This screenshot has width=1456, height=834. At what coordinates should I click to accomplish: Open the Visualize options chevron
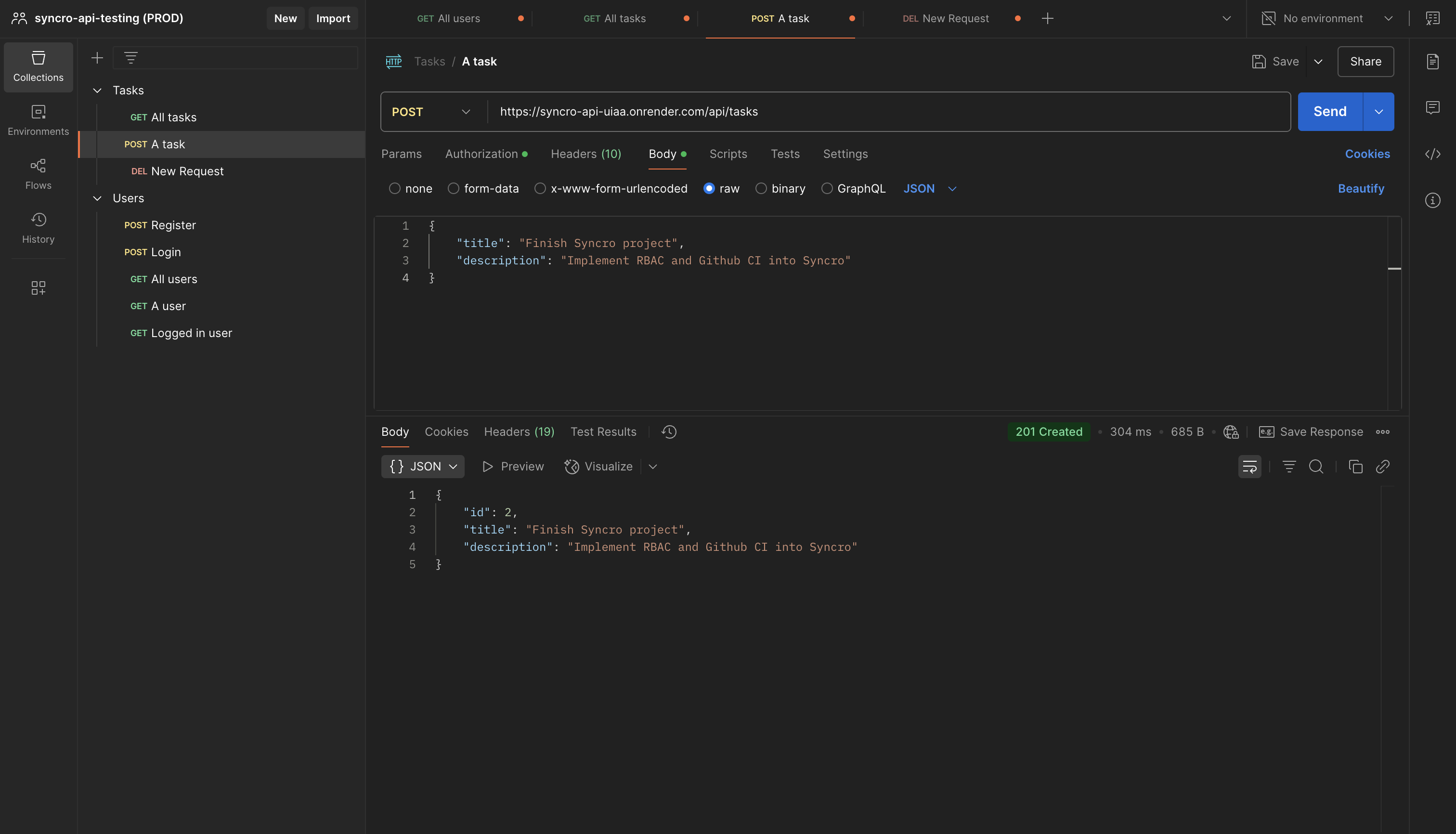(652, 467)
